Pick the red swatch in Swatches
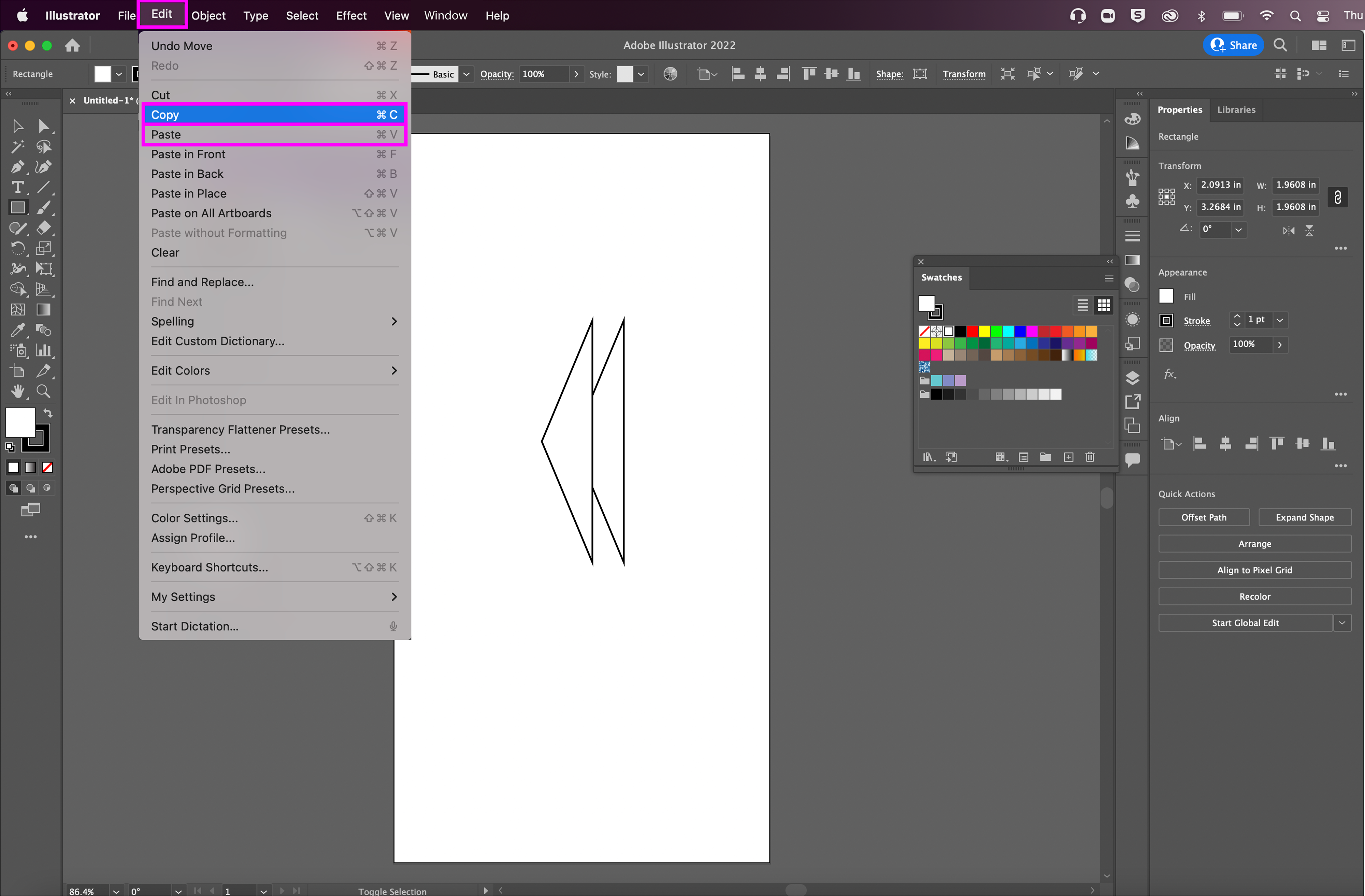The image size is (1365, 896). click(x=972, y=331)
